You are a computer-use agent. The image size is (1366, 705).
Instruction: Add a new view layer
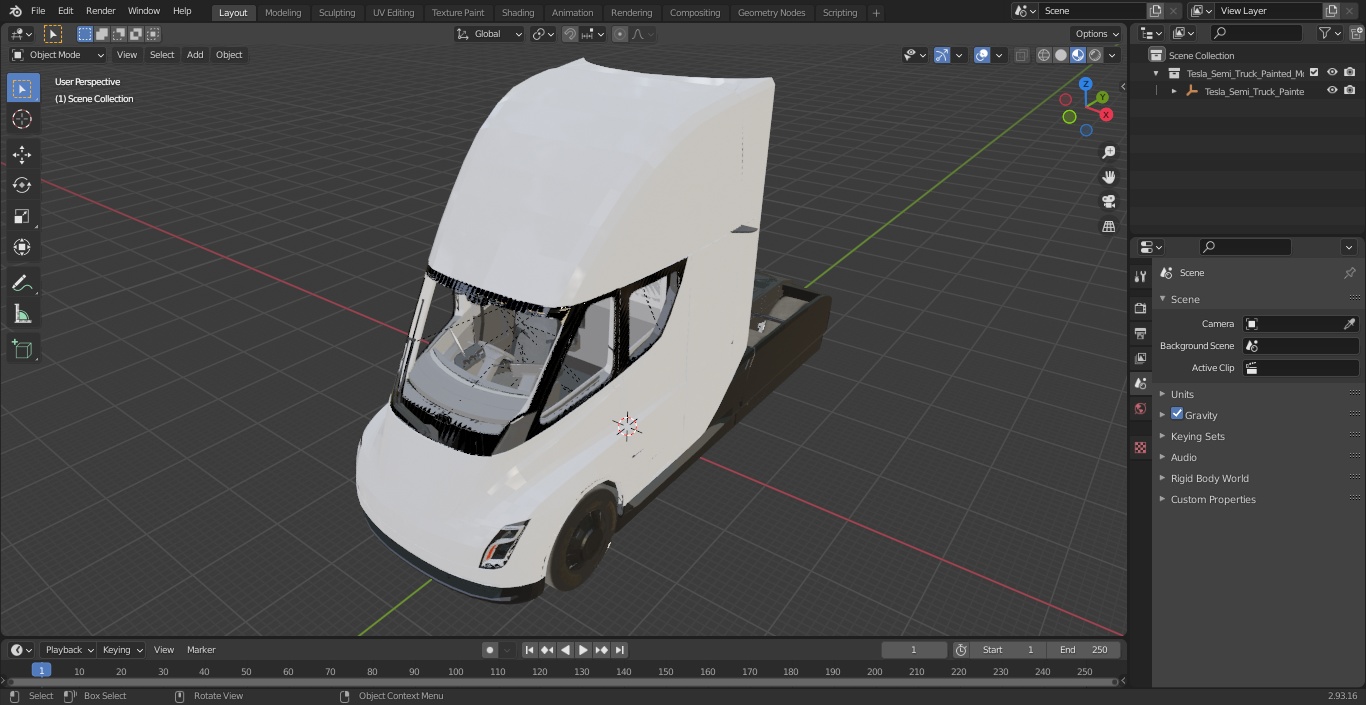[x=1331, y=11]
